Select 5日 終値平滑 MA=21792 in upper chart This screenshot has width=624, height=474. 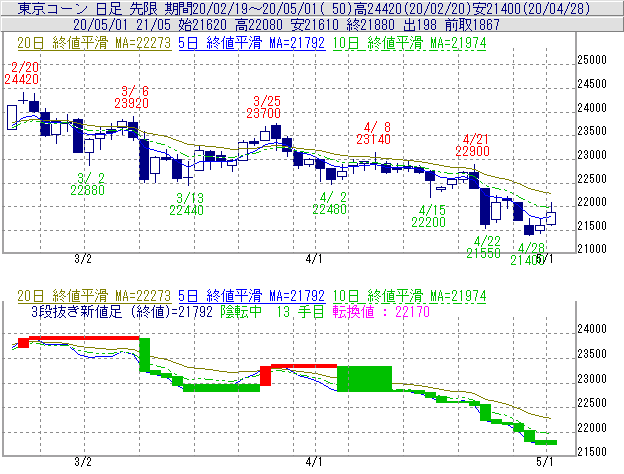(252, 43)
